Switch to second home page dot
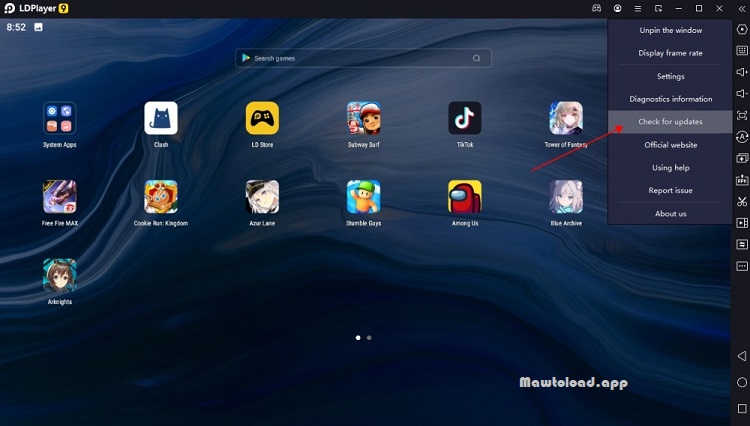 coord(369,338)
